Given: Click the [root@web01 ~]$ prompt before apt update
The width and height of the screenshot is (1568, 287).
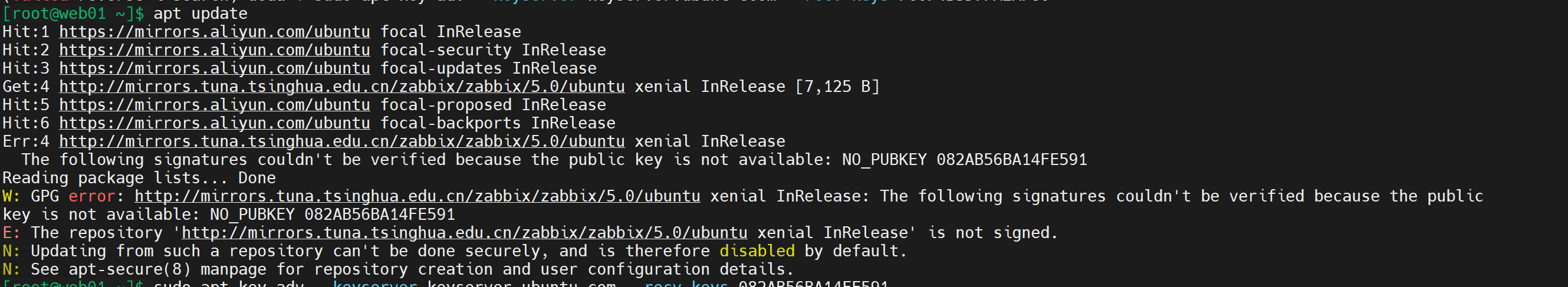Looking at the screenshot, I should [73, 14].
